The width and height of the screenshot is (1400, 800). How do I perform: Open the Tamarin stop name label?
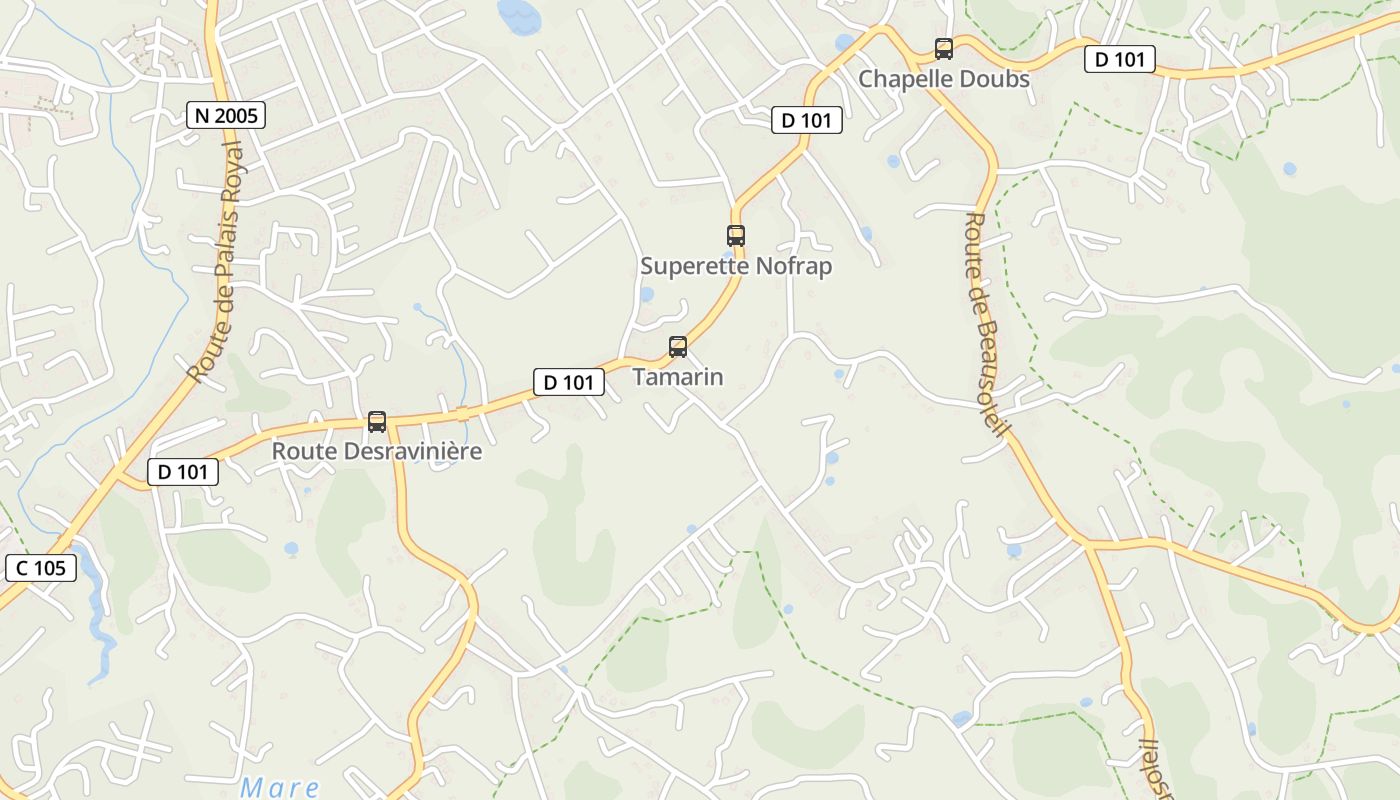[678, 377]
